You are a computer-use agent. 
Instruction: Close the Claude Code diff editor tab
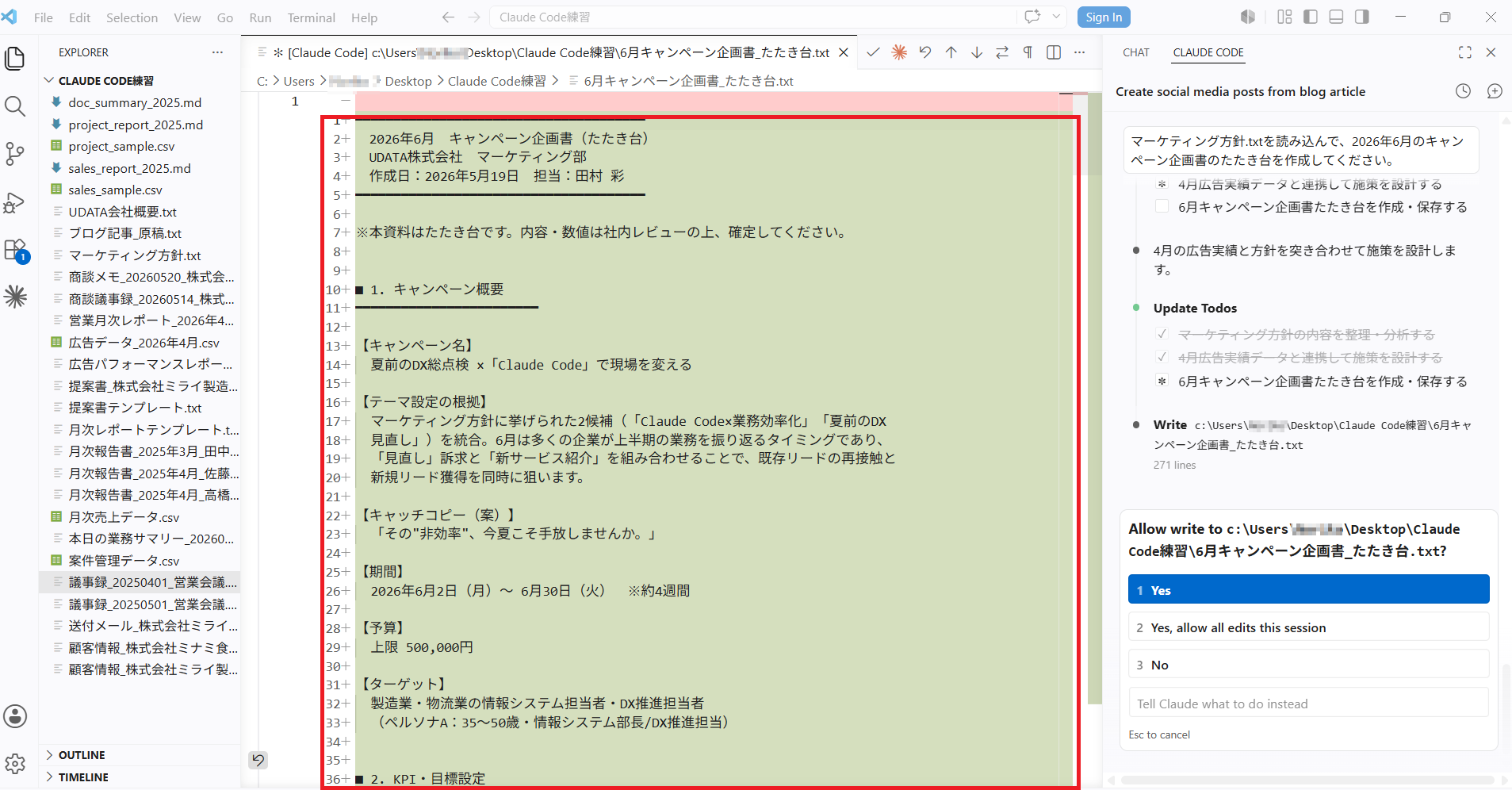844,52
